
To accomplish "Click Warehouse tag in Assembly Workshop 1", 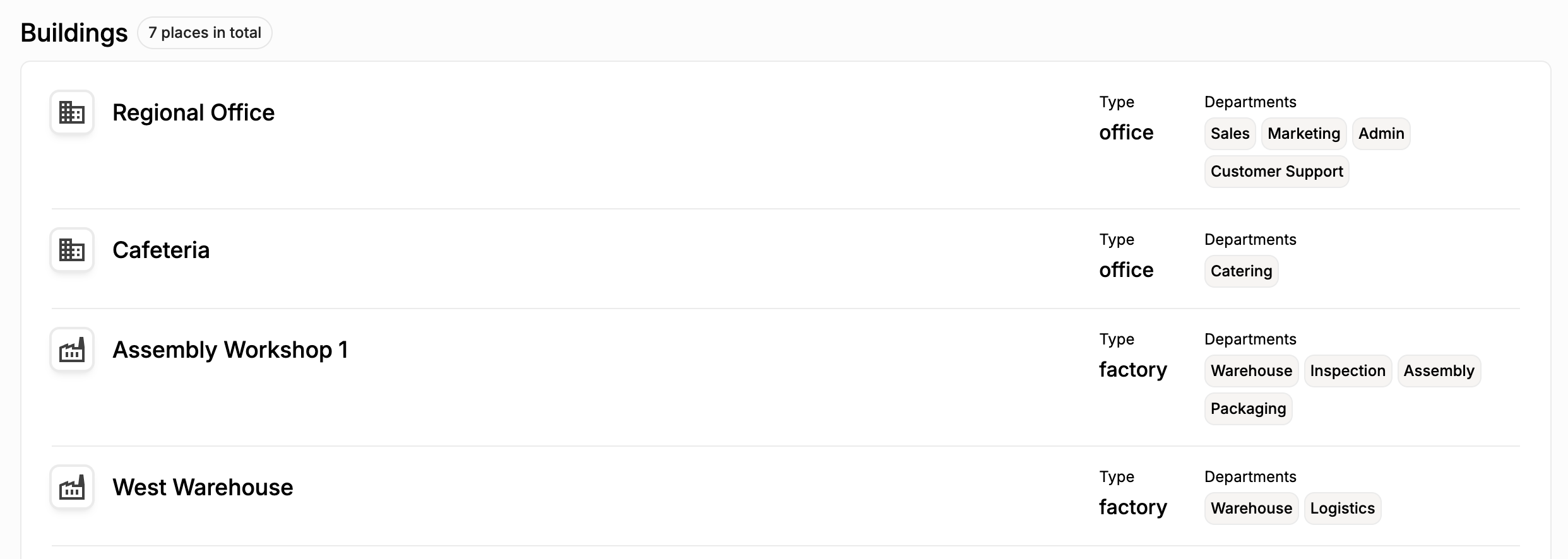I will click(x=1251, y=371).
